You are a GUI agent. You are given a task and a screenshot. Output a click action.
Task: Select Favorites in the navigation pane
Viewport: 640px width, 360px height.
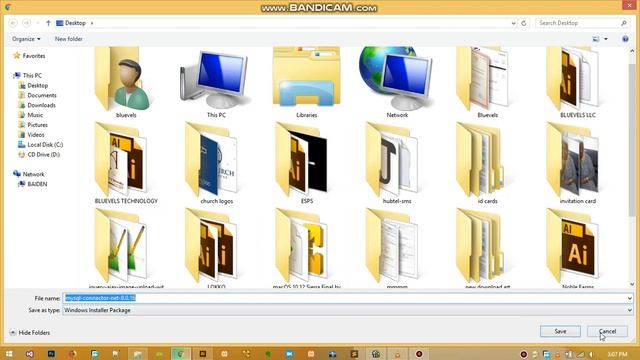tap(29, 56)
